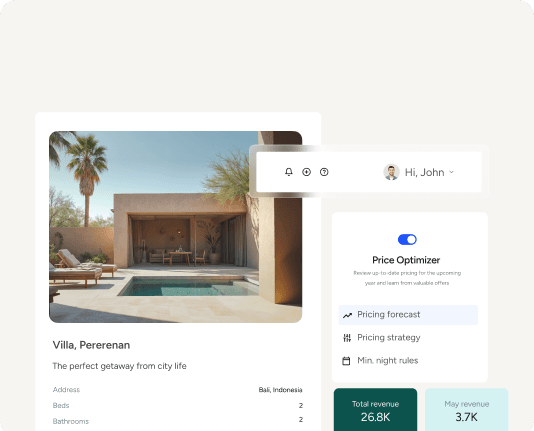Click the Bali, Indonesia address value
This screenshot has height=431, width=534.
(x=280, y=390)
